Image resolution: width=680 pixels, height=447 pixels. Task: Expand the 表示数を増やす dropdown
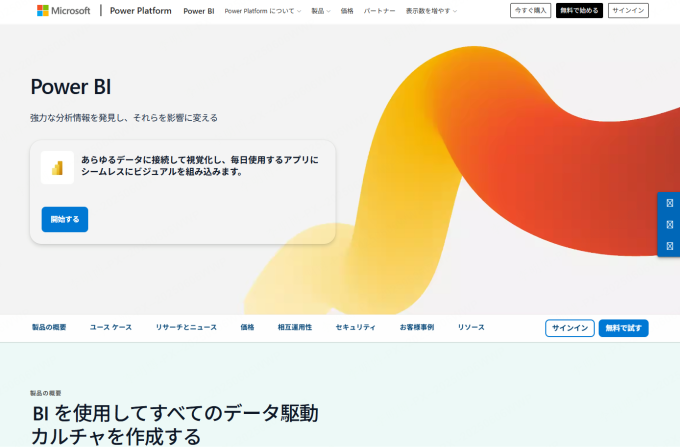pos(432,11)
